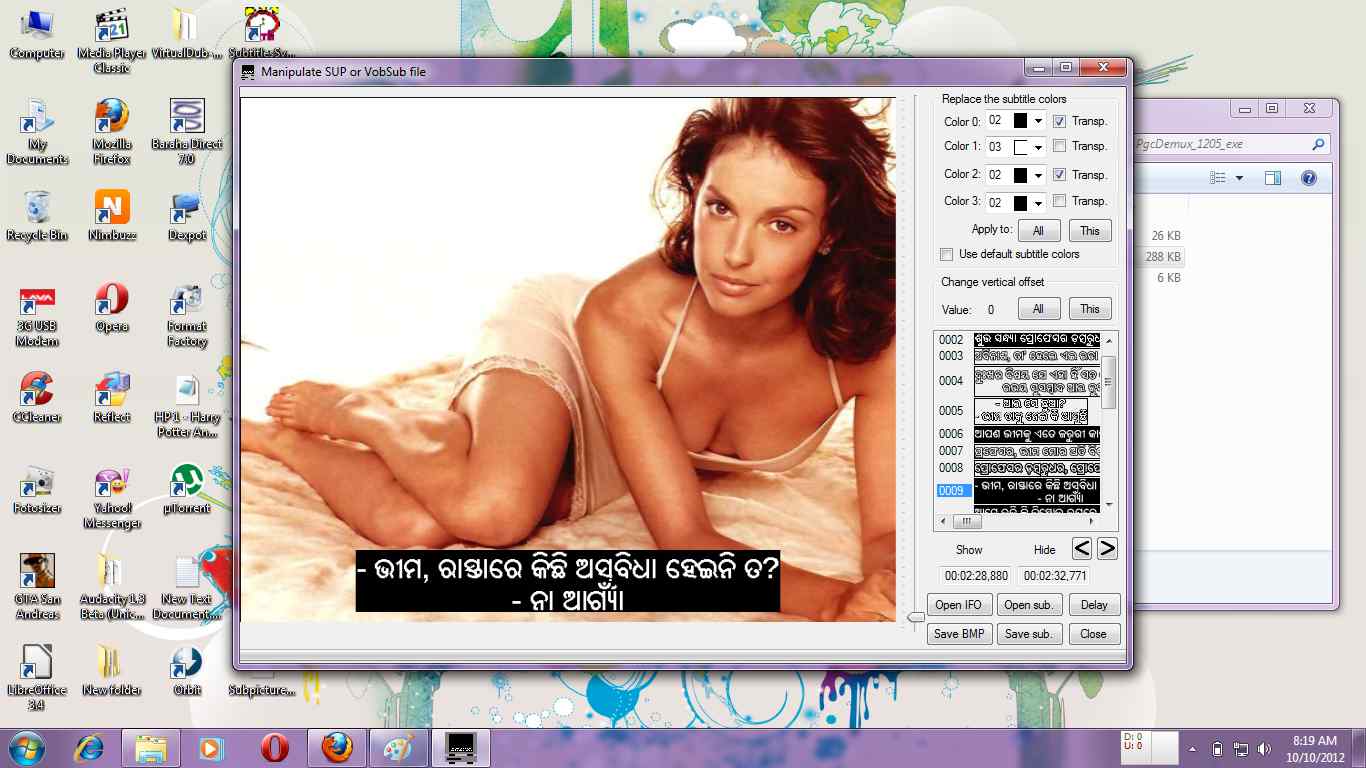Open the Format Factory shortcut
Screen dimensions: 1366x768
tap(187, 315)
